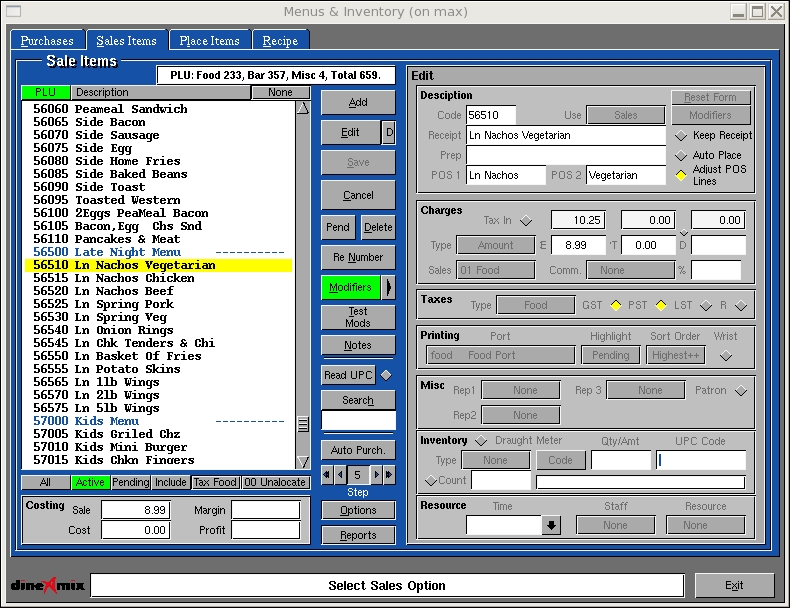790x608 pixels.
Task: Switch to the Purchases tab
Action: (47, 41)
